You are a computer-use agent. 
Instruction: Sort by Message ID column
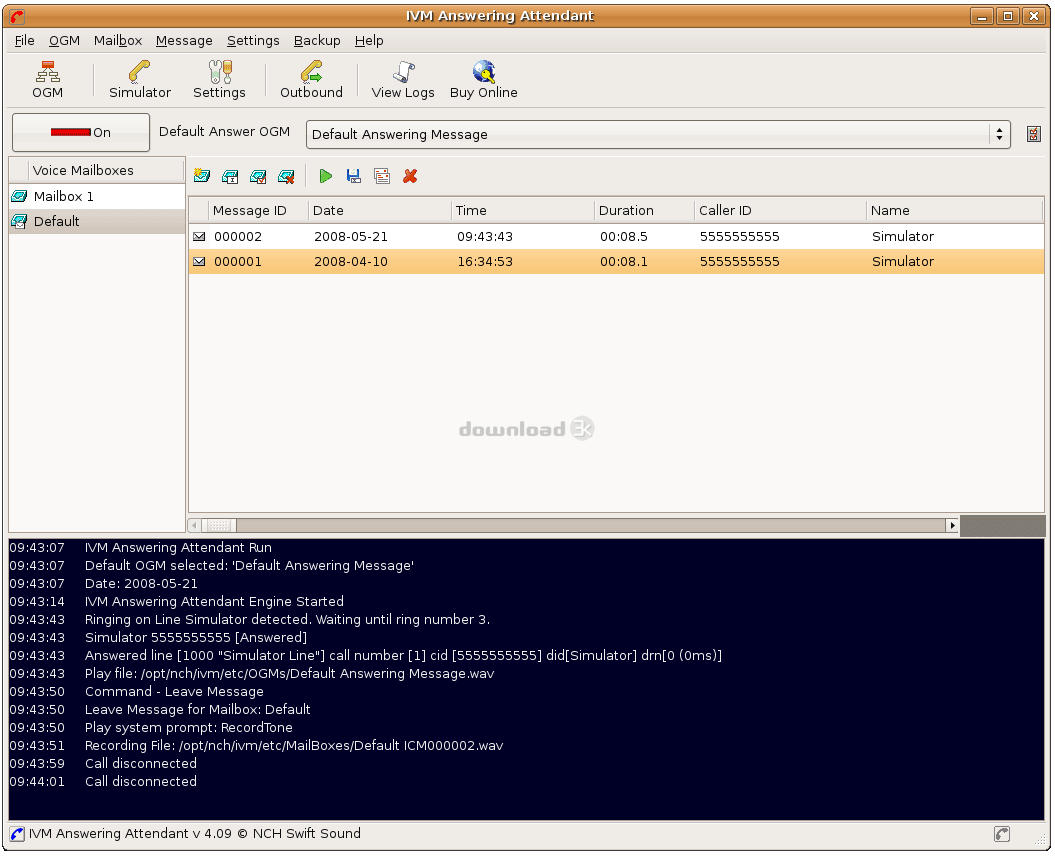pos(258,211)
